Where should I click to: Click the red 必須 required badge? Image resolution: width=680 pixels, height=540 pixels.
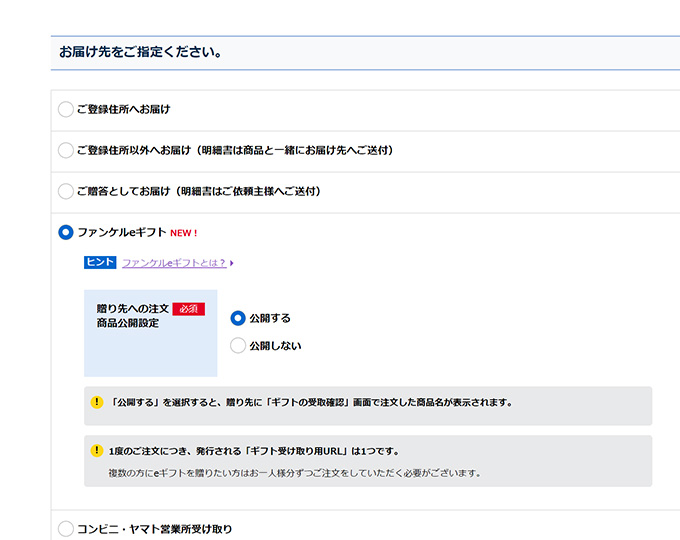(x=188, y=309)
